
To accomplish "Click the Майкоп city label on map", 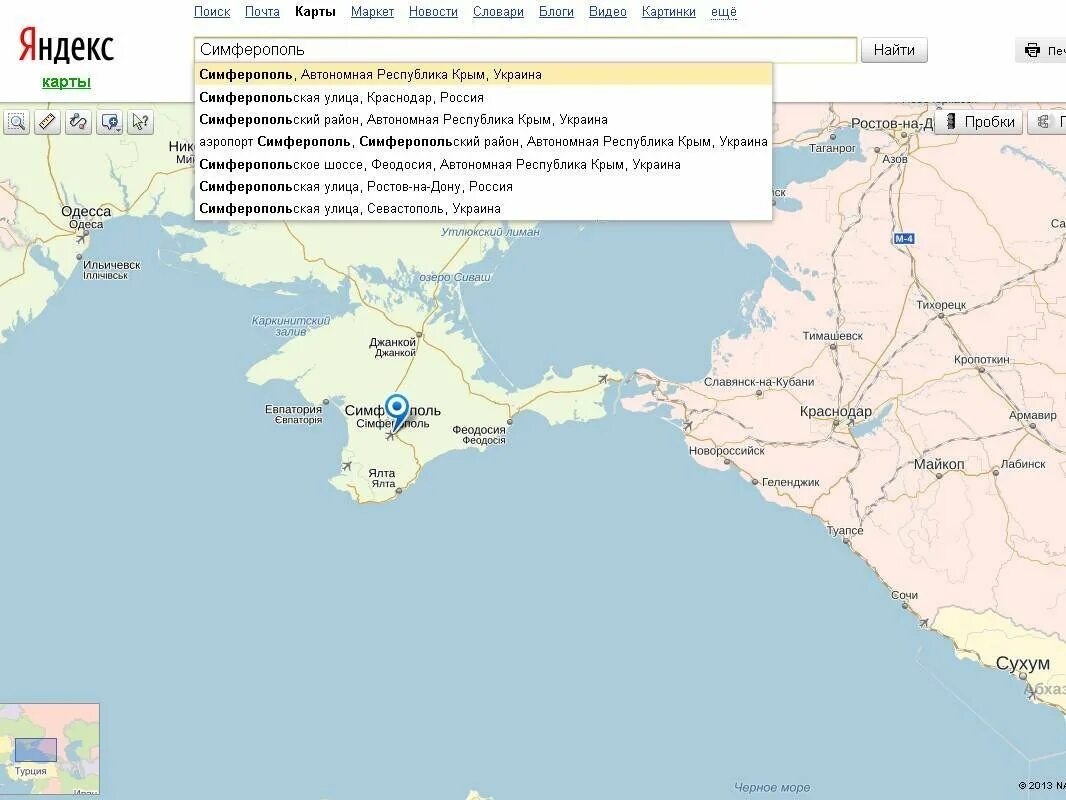I will 939,464.
